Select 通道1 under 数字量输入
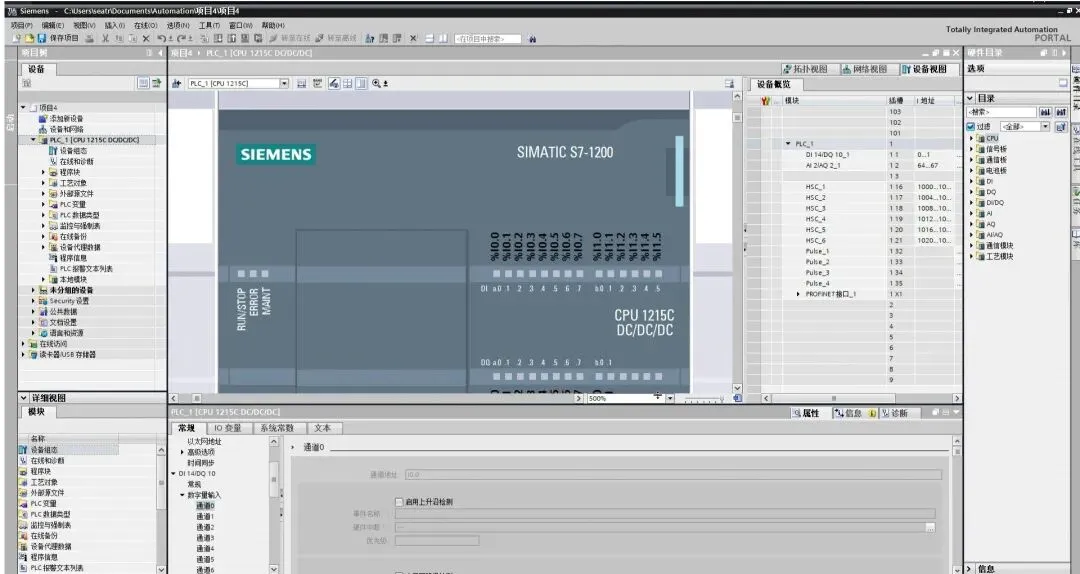Image resolution: width=1080 pixels, height=574 pixels. click(x=205, y=516)
